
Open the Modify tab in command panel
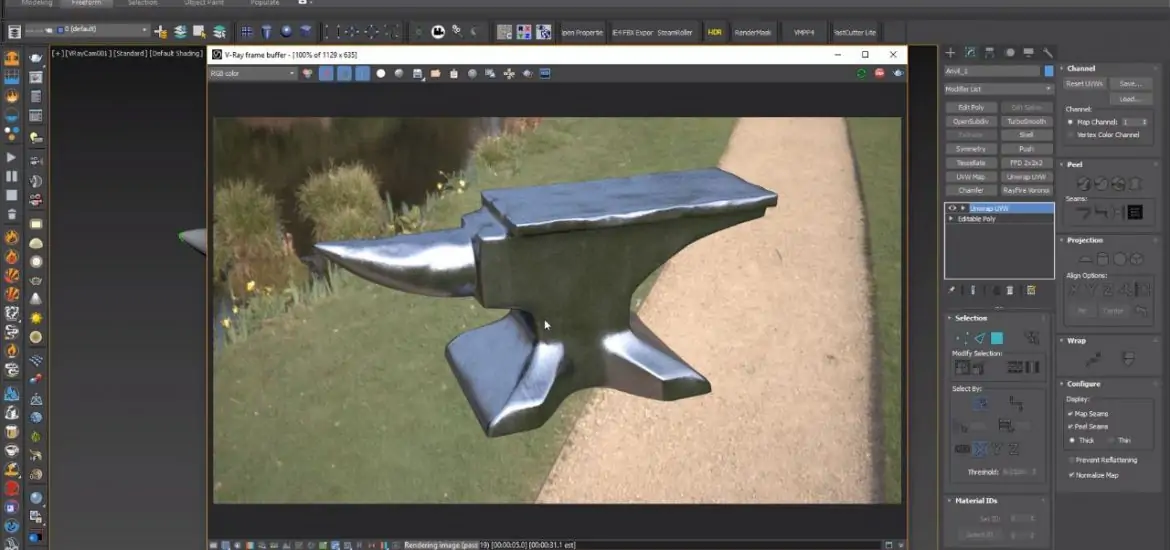pos(970,52)
